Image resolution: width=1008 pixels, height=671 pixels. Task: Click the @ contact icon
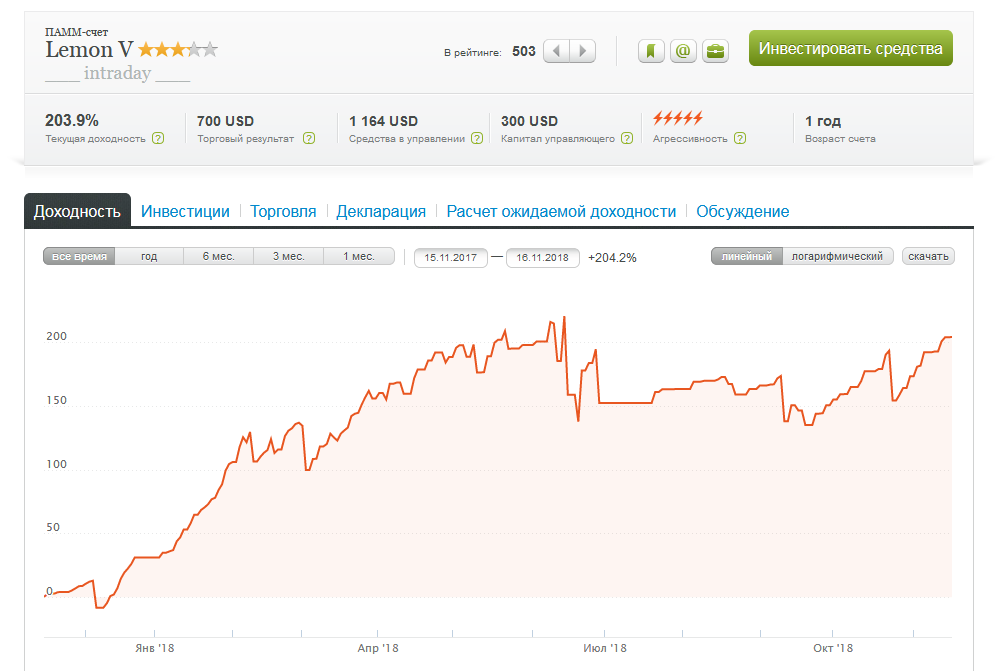coord(683,51)
